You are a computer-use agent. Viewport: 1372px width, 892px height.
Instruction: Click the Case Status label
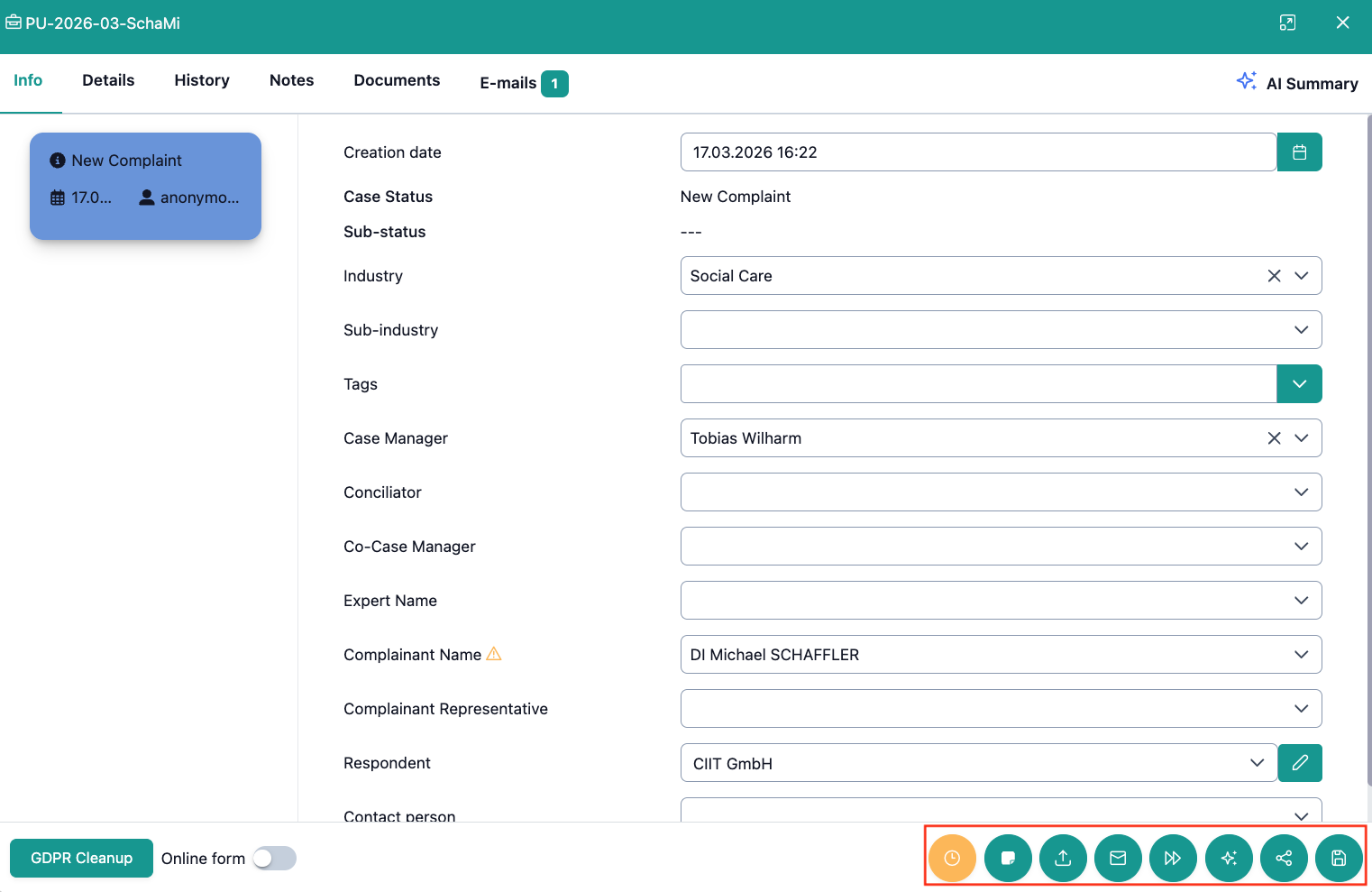pos(388,197)
